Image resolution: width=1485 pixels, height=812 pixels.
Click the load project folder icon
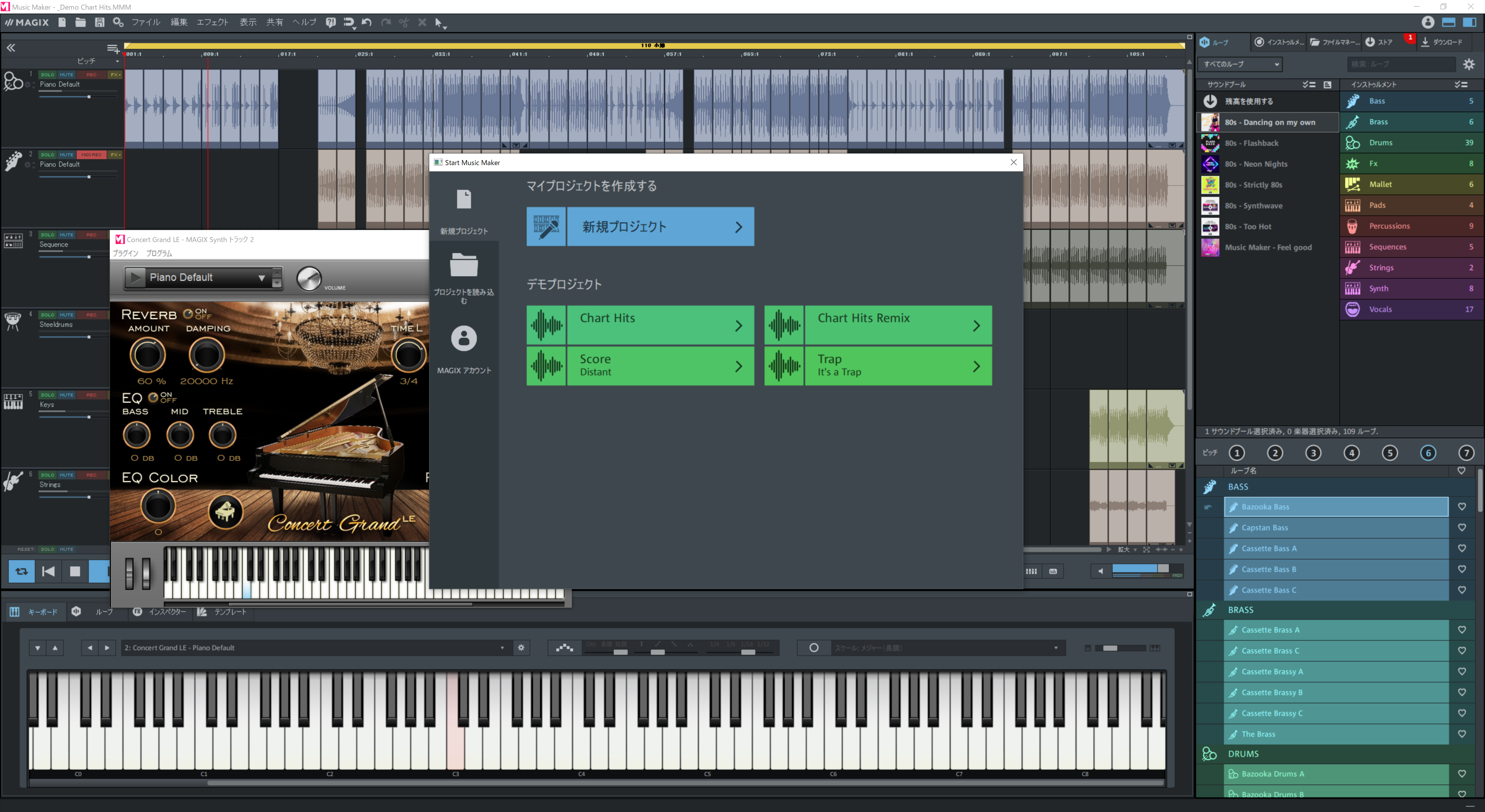[x=464, y=265]
